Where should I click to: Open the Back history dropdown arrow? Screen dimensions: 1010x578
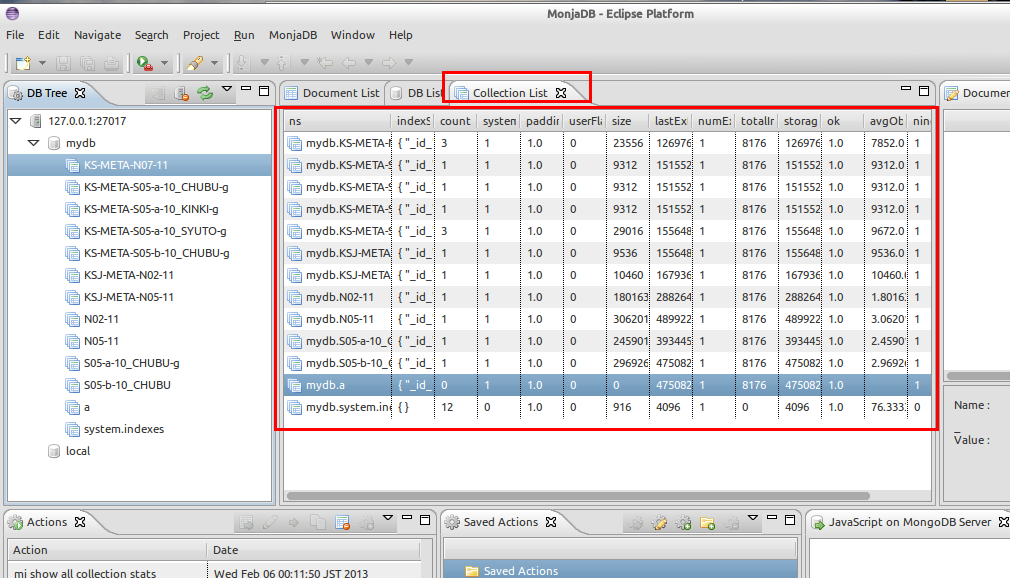coord(368,63)
